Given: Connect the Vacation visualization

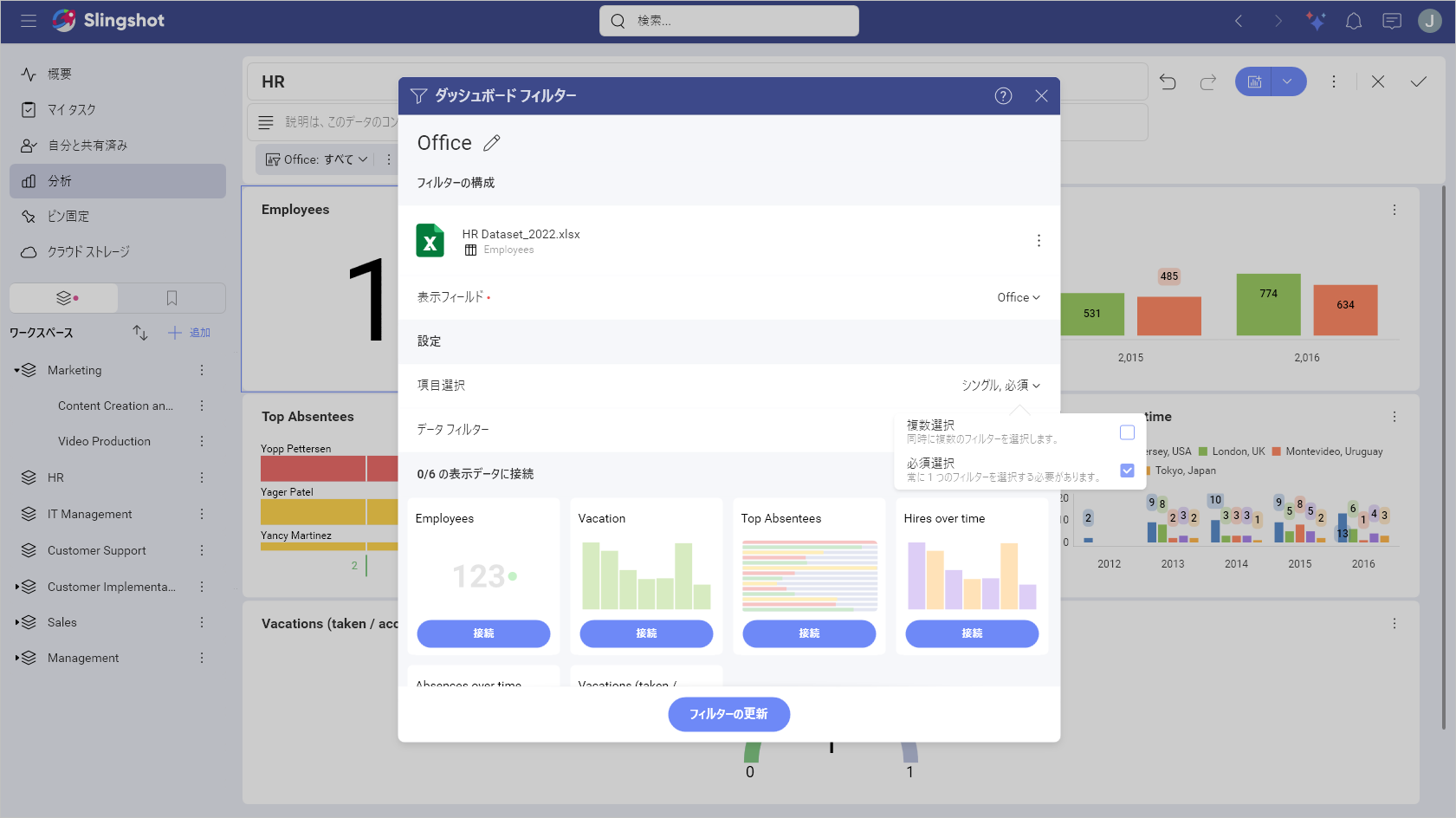Looking at the screenshot, I should (646, 633).
